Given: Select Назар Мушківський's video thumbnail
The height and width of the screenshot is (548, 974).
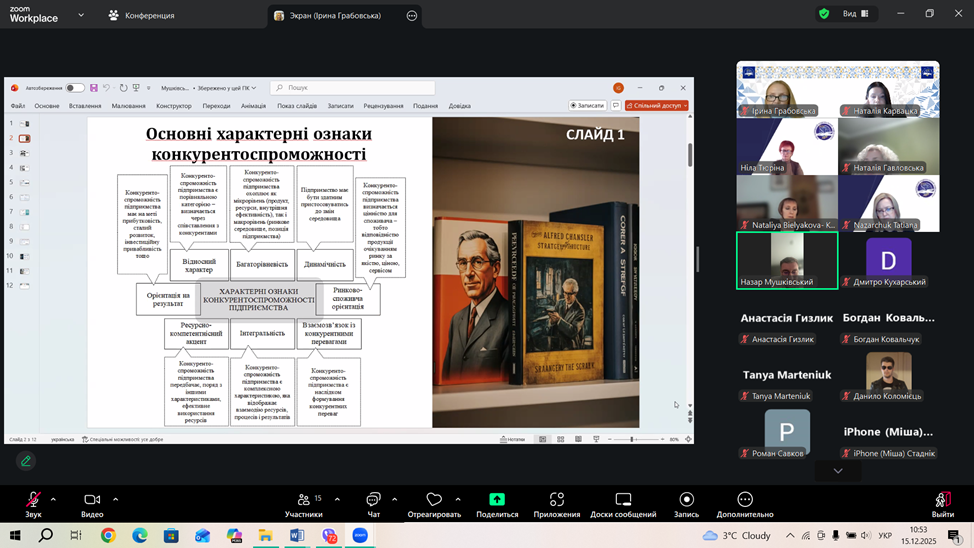Looking at the screenshot, I should (788, 260).
